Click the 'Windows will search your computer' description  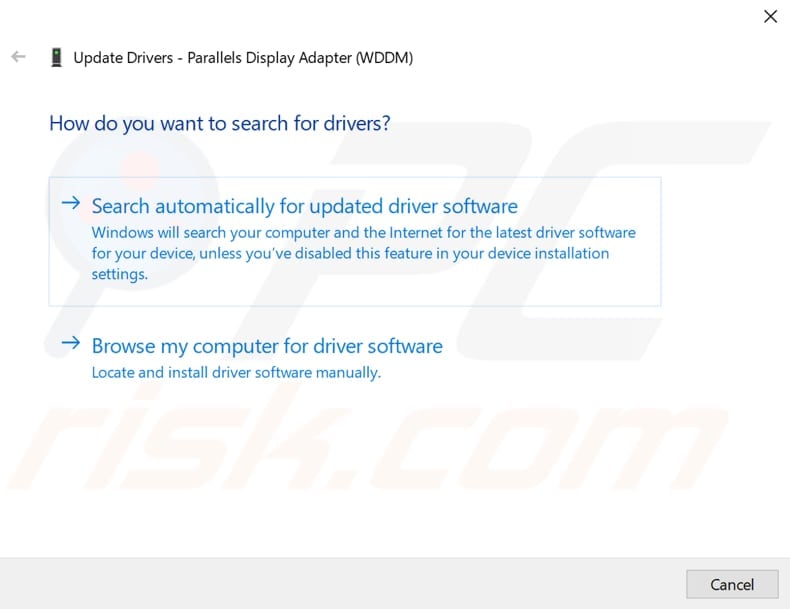click(x=363, y=232)
